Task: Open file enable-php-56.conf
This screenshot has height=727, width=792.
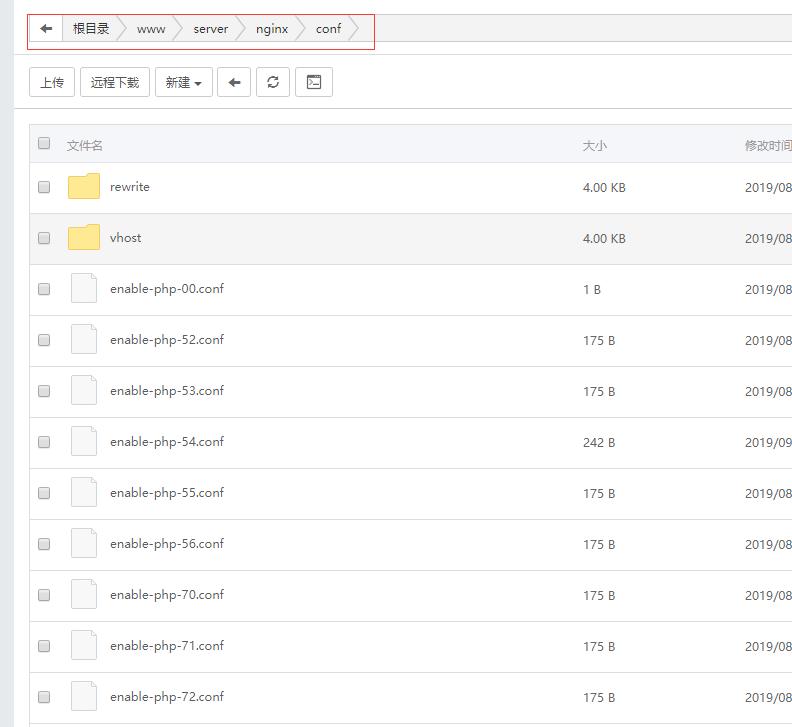Action: (x=167, y=544)
